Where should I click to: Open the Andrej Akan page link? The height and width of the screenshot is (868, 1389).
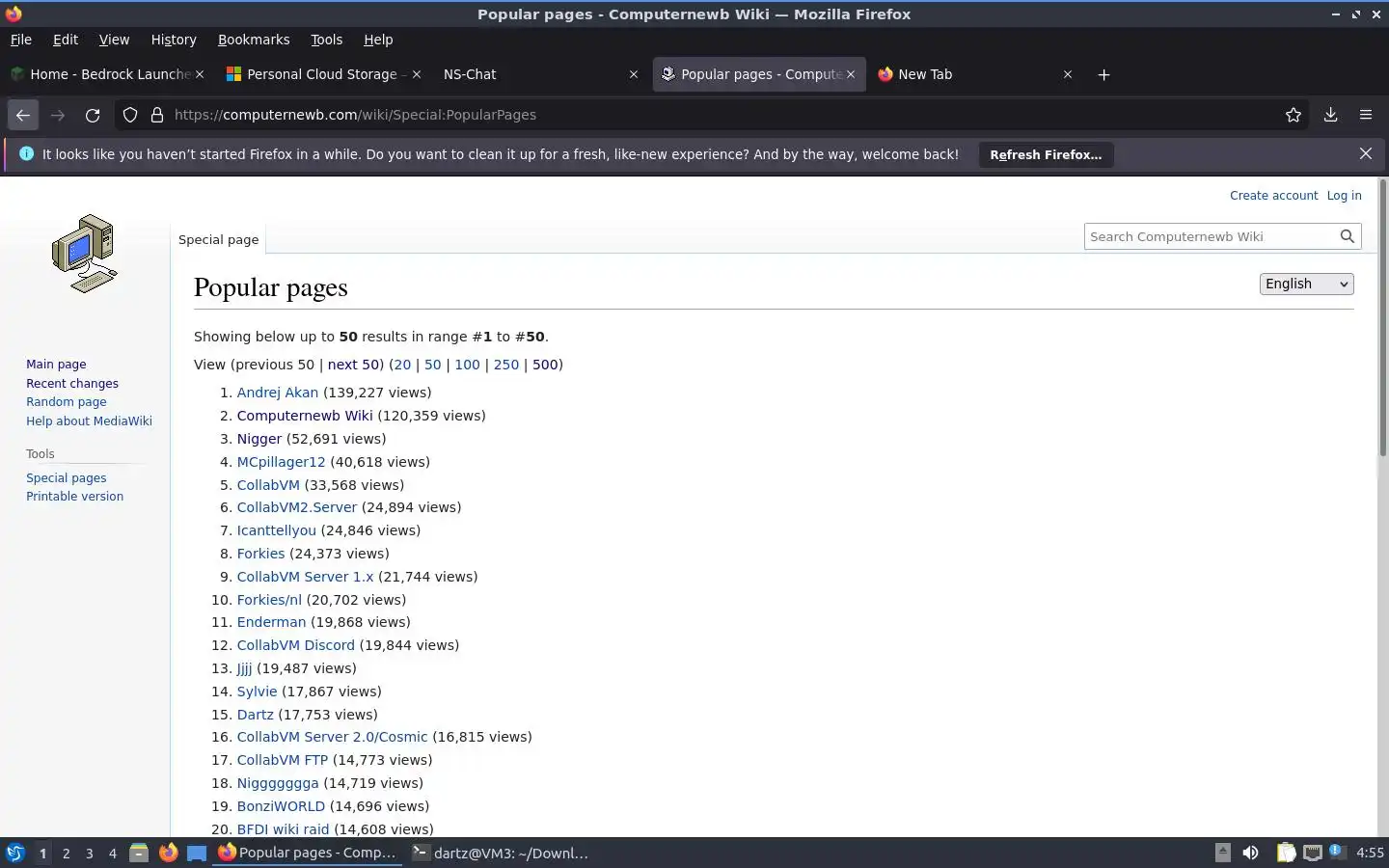(x=278, y=393)
